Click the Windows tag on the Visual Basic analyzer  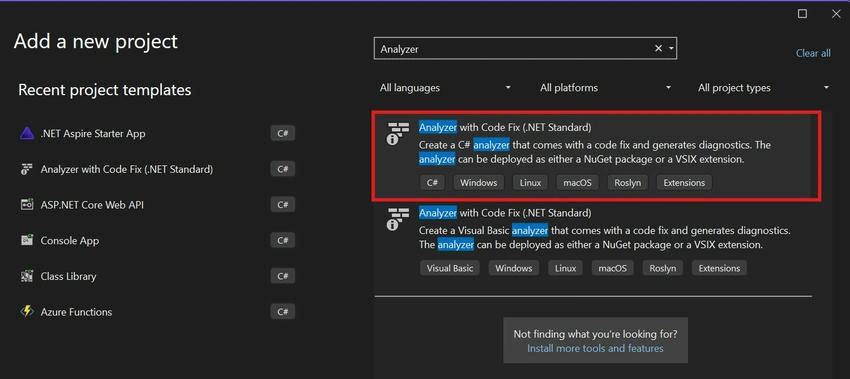point(514,268)
